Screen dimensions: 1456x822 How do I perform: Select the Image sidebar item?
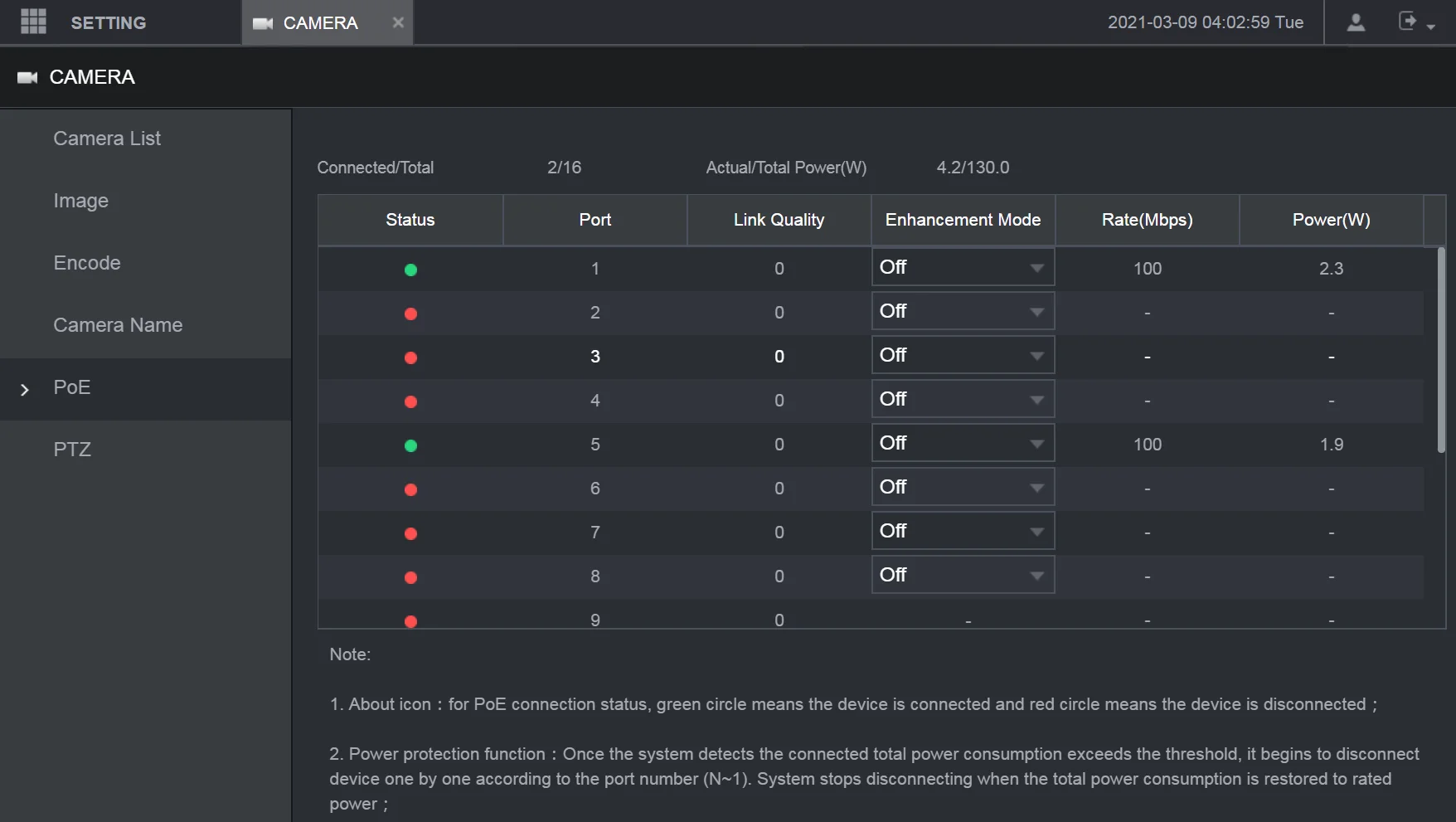pyautogui.click(x=80, y=201)
